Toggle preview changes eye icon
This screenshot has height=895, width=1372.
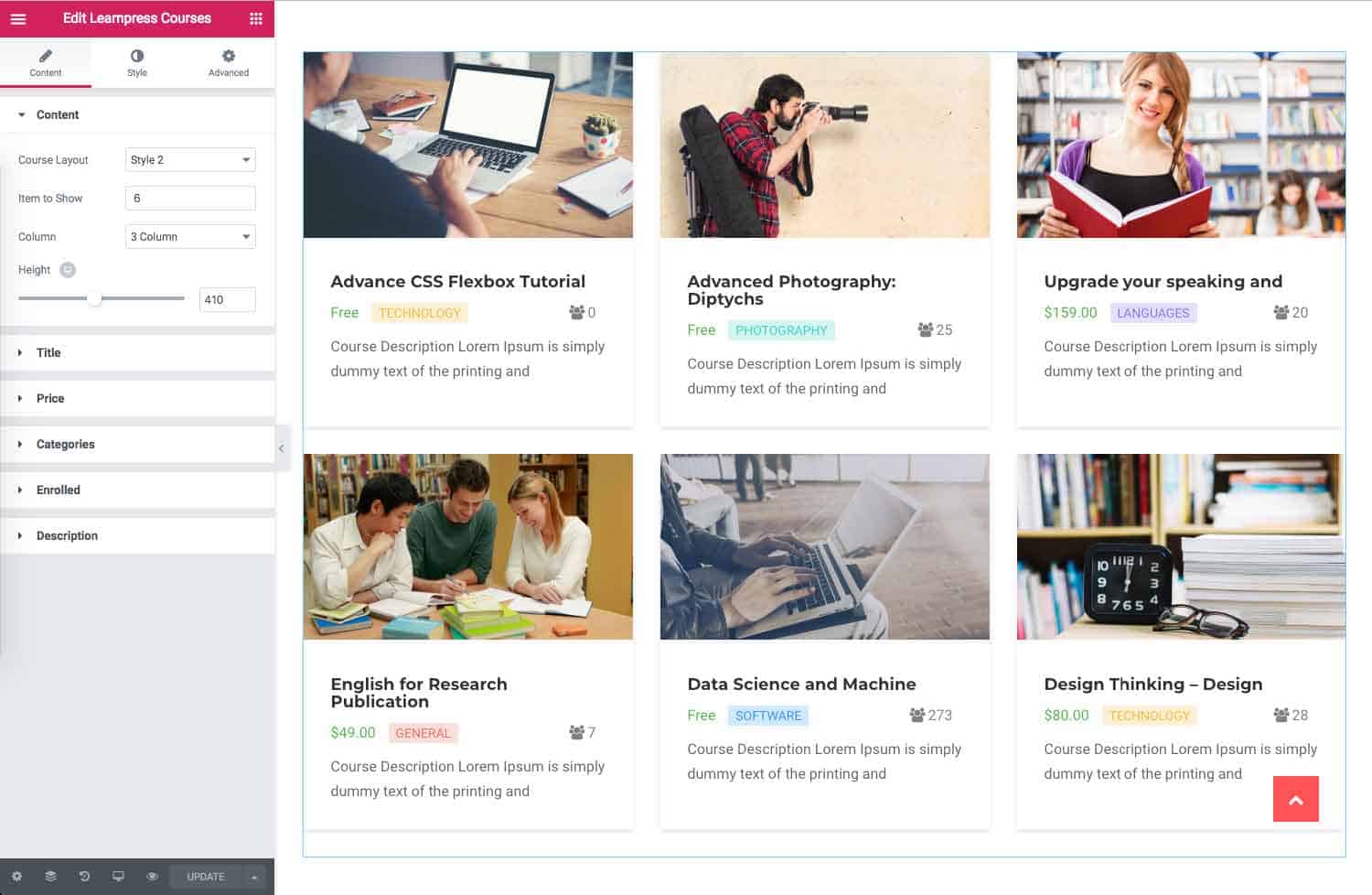click(x=152, y=877)
